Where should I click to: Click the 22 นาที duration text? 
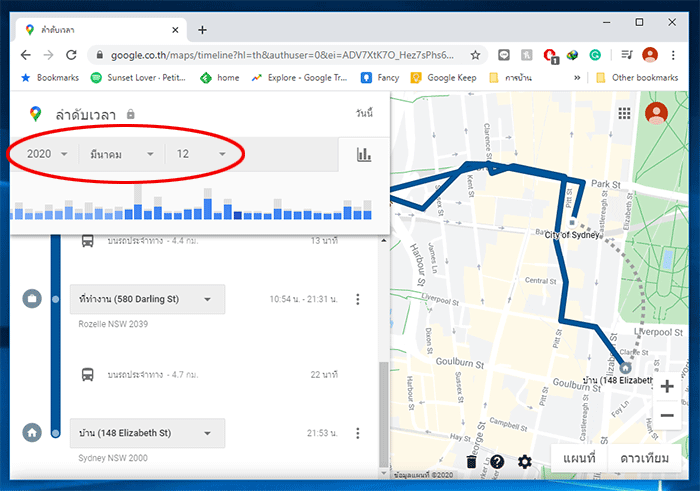(x=324, y=374)
